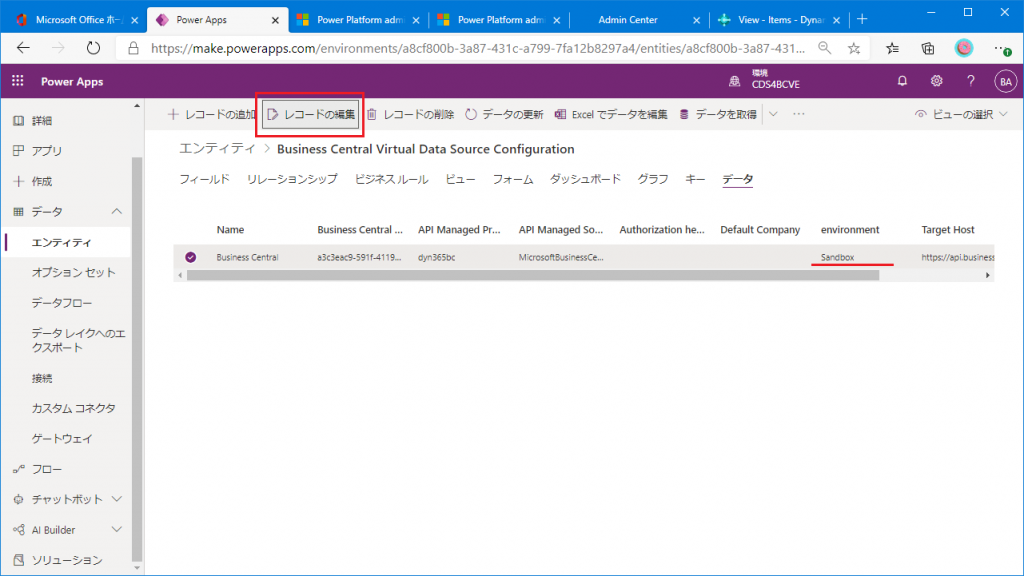Click the Target Host column header
1024x576 pixels.
[x=948, y=230]
